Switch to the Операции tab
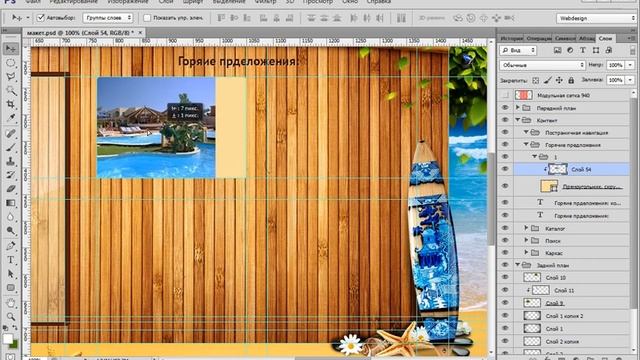Viewport: 640px width, 360px height. 538,38
